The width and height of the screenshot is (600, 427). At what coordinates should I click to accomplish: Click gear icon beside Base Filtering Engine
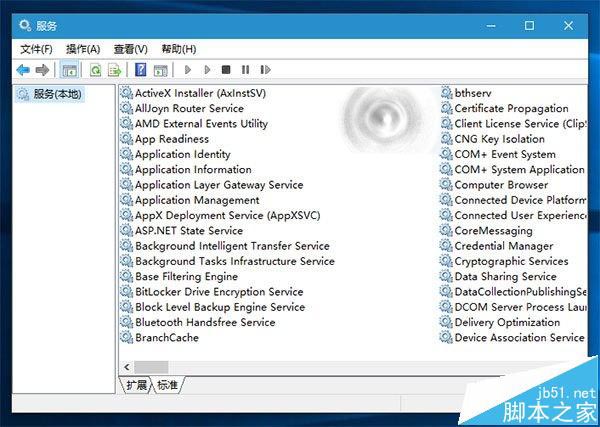point(126,276)
